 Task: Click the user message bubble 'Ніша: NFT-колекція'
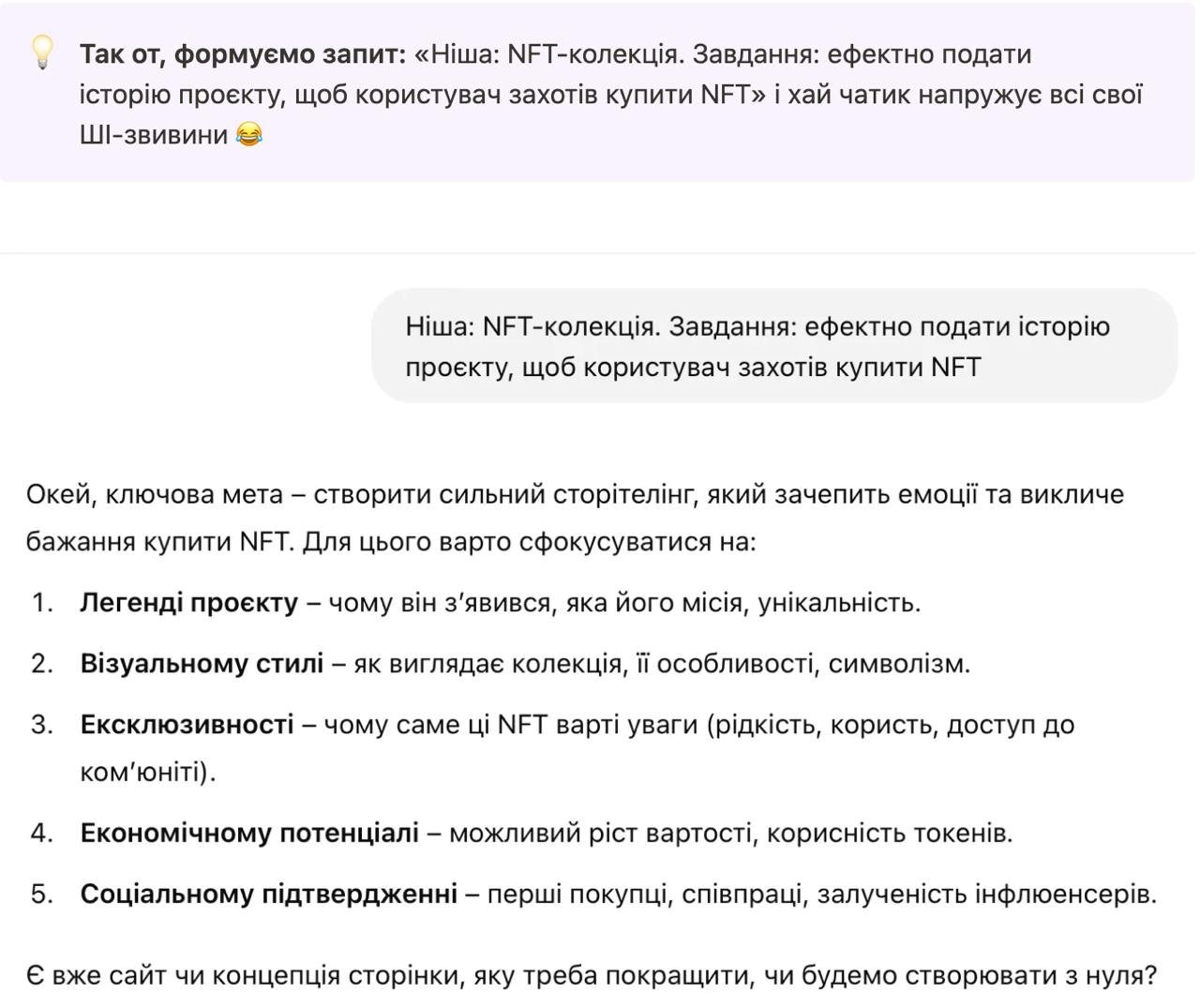pyautogui.click(x=774, y=346)
